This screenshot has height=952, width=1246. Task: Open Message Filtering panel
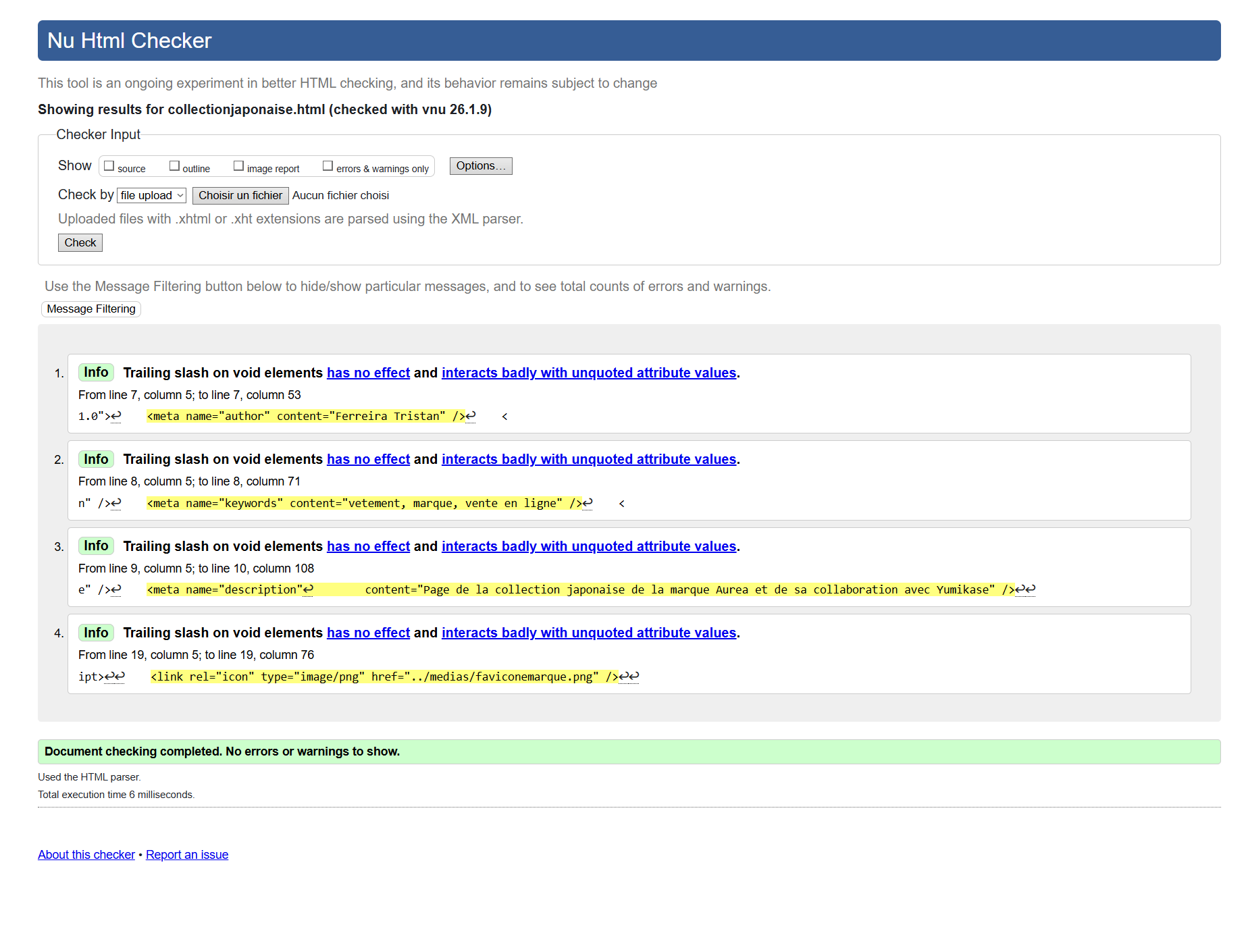pyautogui.click(x=91, y=309)
